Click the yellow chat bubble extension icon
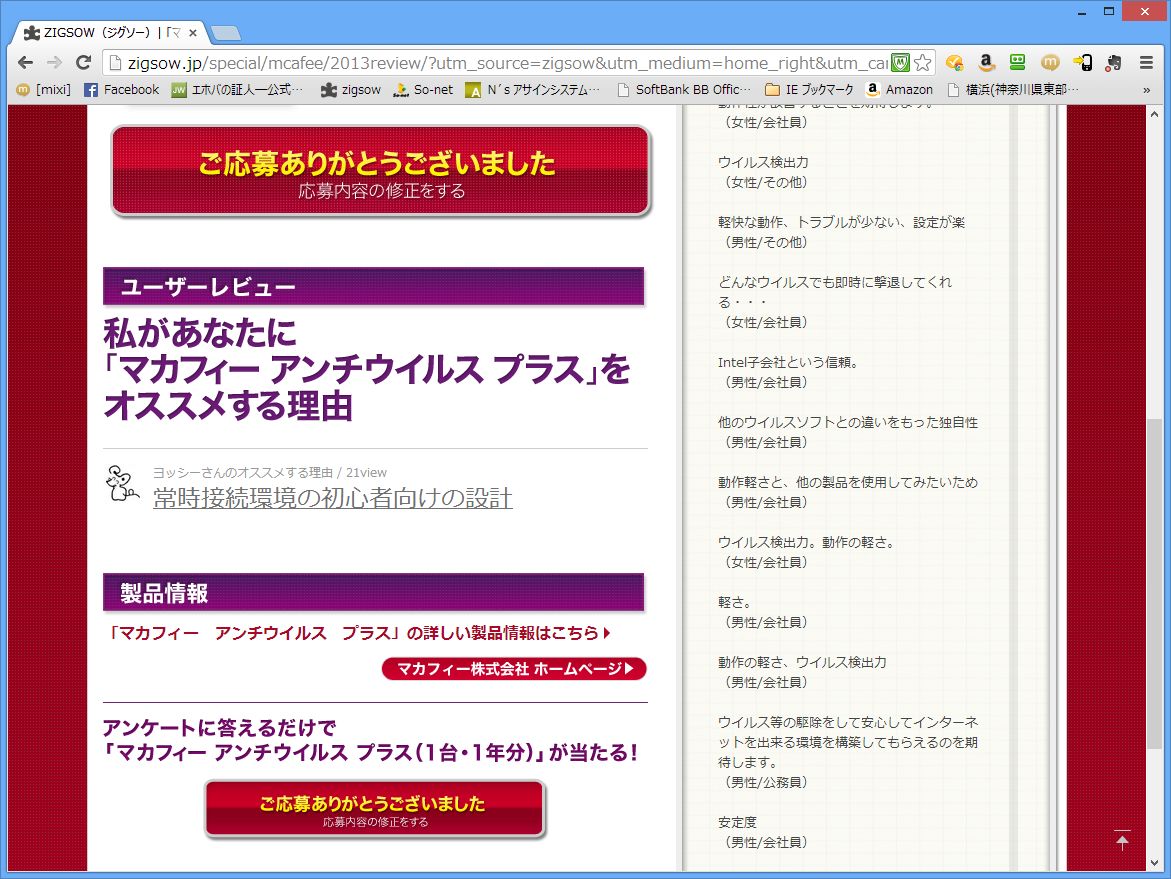The width and height of the screenshot is (1171, 879). [954, 63]
